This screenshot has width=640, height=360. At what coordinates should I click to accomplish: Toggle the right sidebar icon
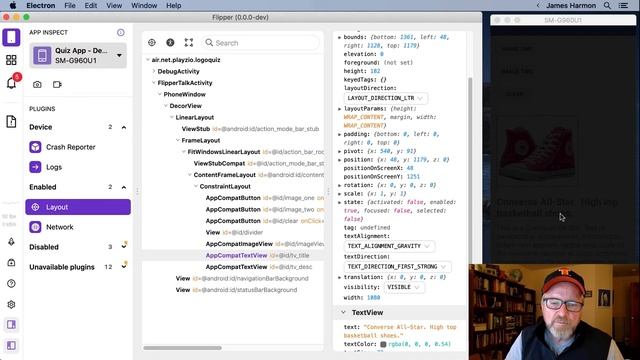tap(11, 324)
